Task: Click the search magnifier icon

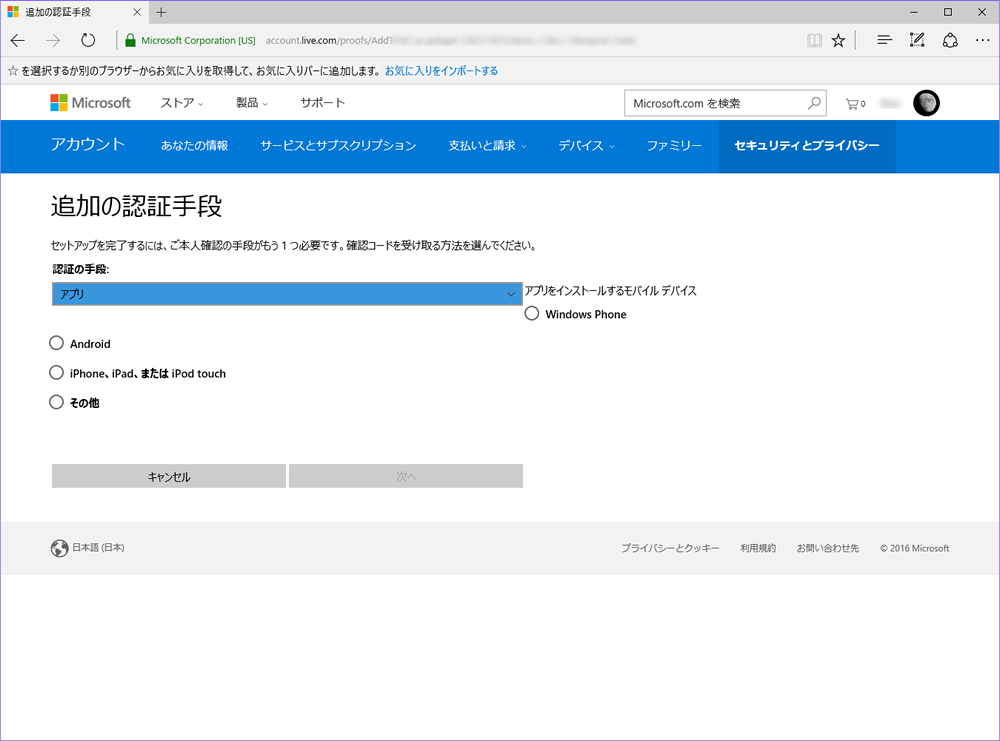Action: [x=814, y=103]
